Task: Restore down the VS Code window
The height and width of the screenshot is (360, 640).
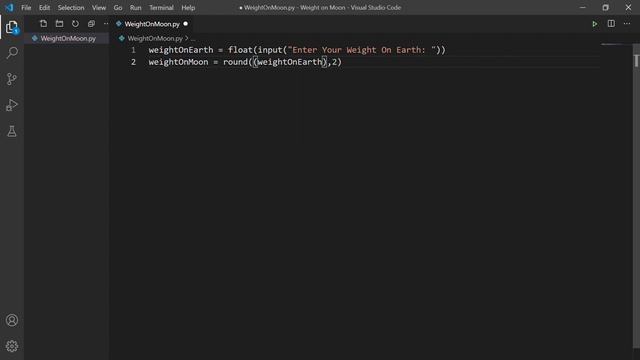Action: tap(605, 7)
